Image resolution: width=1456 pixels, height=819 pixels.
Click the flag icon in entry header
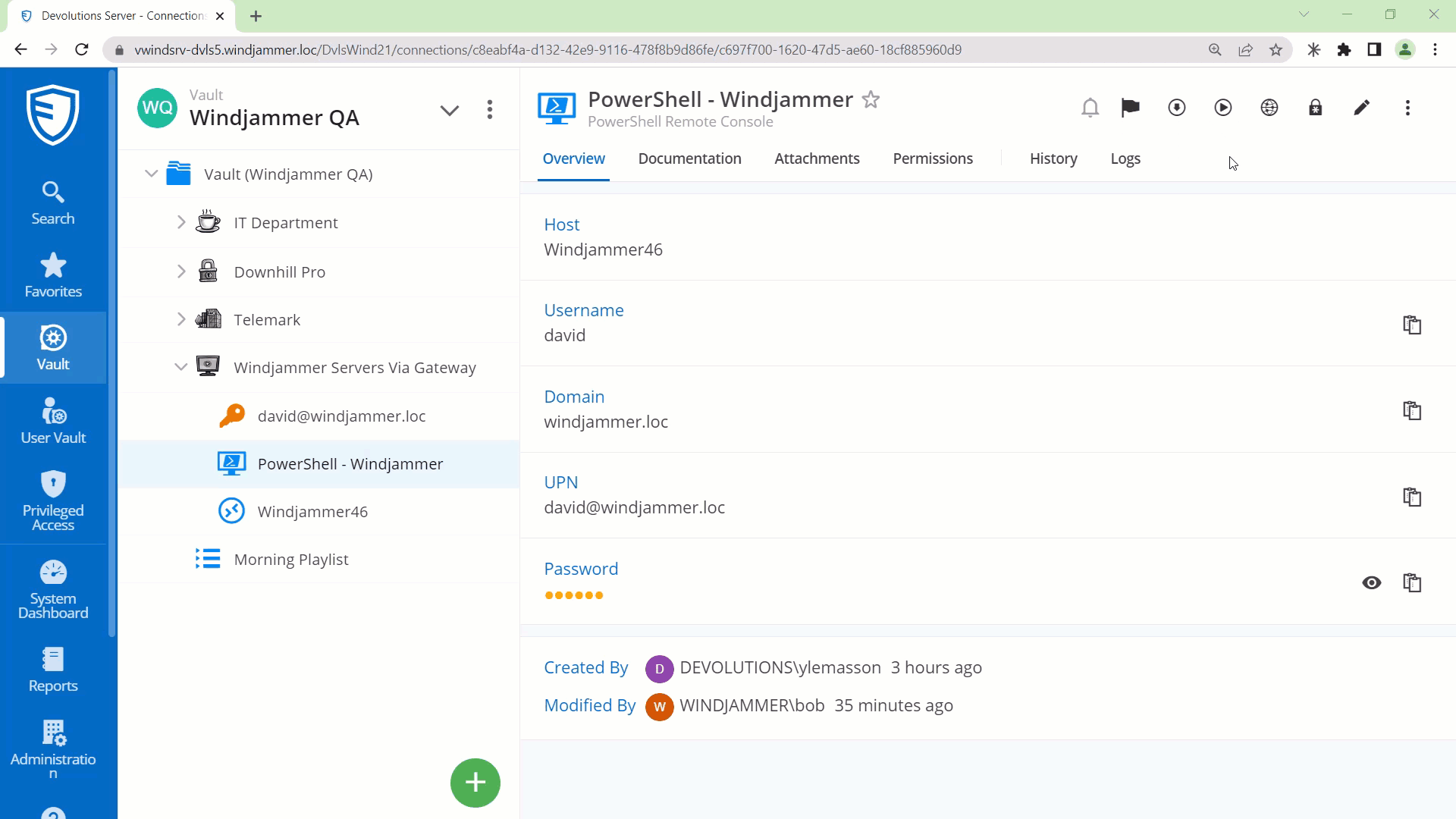1130,108
